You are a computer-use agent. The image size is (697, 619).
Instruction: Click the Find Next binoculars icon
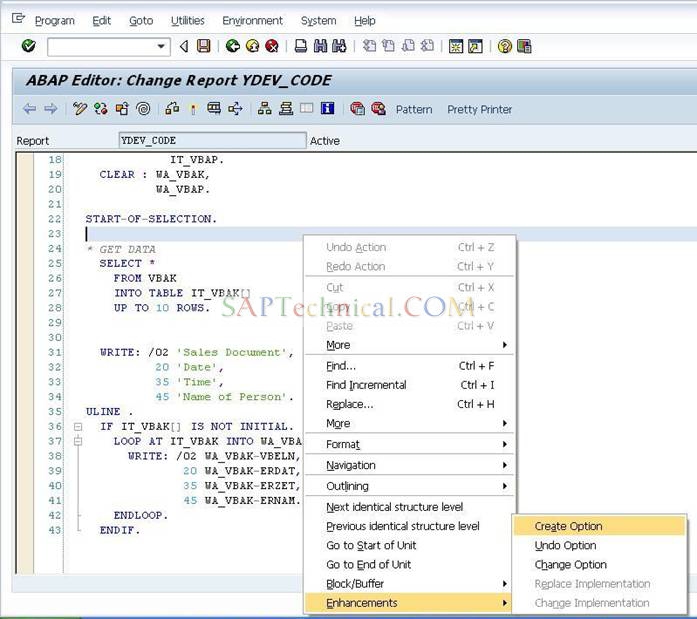(x=339, y=46)
